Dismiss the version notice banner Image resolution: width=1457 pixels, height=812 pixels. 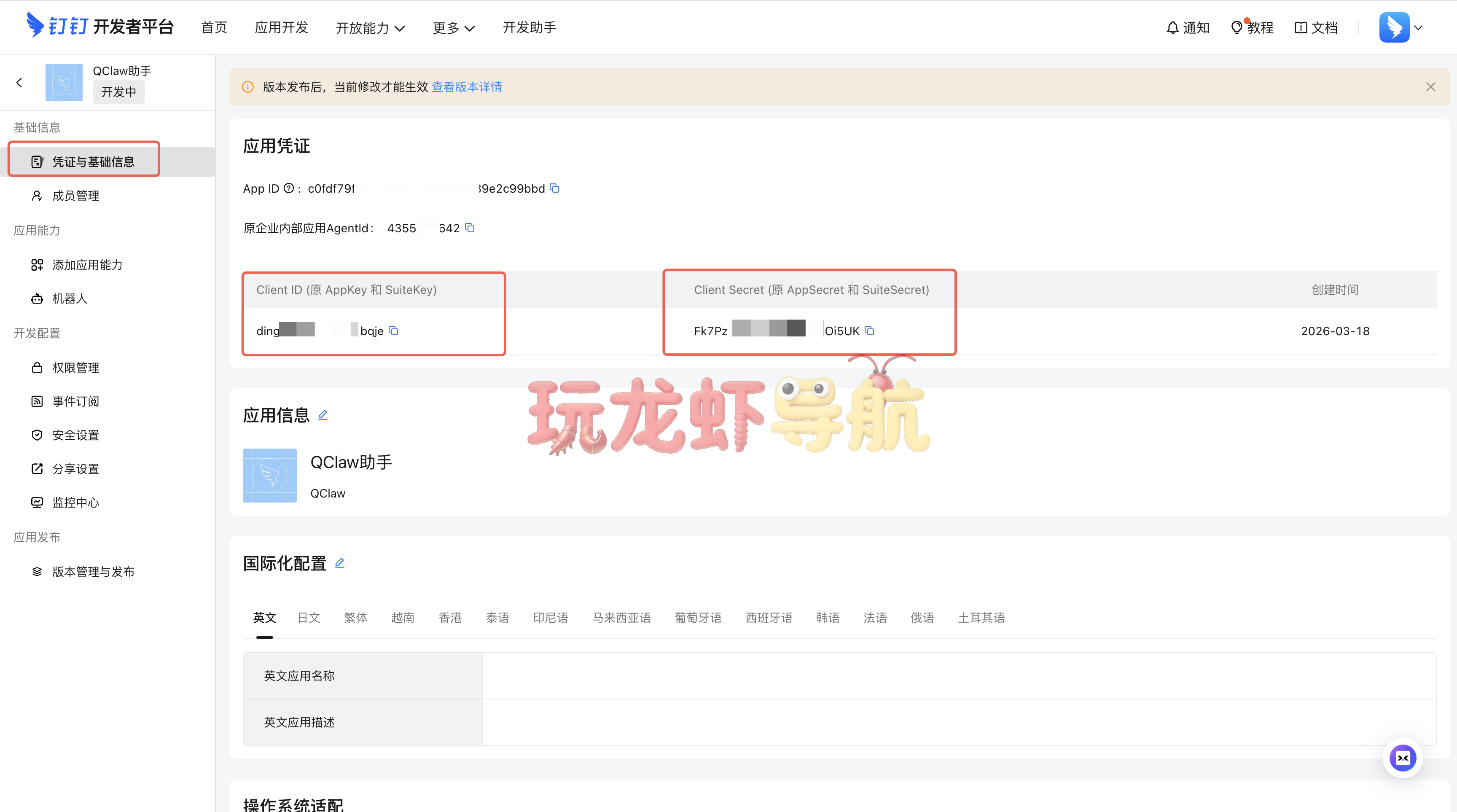point(1430,87)
